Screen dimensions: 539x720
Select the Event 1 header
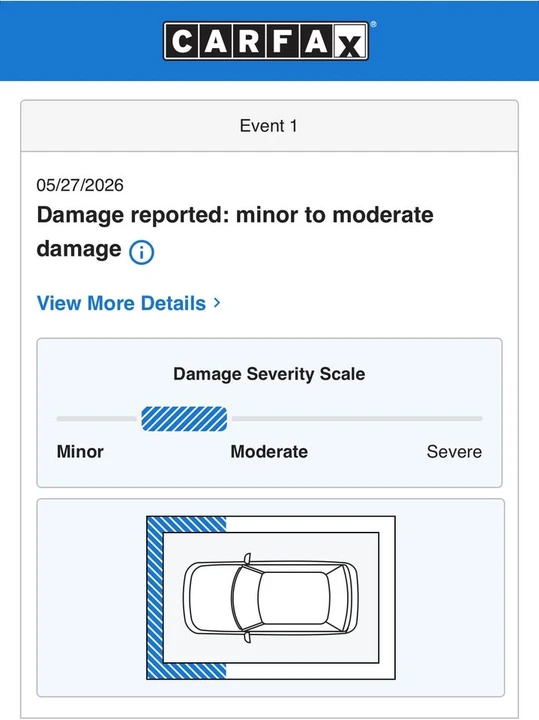point(269,126)
